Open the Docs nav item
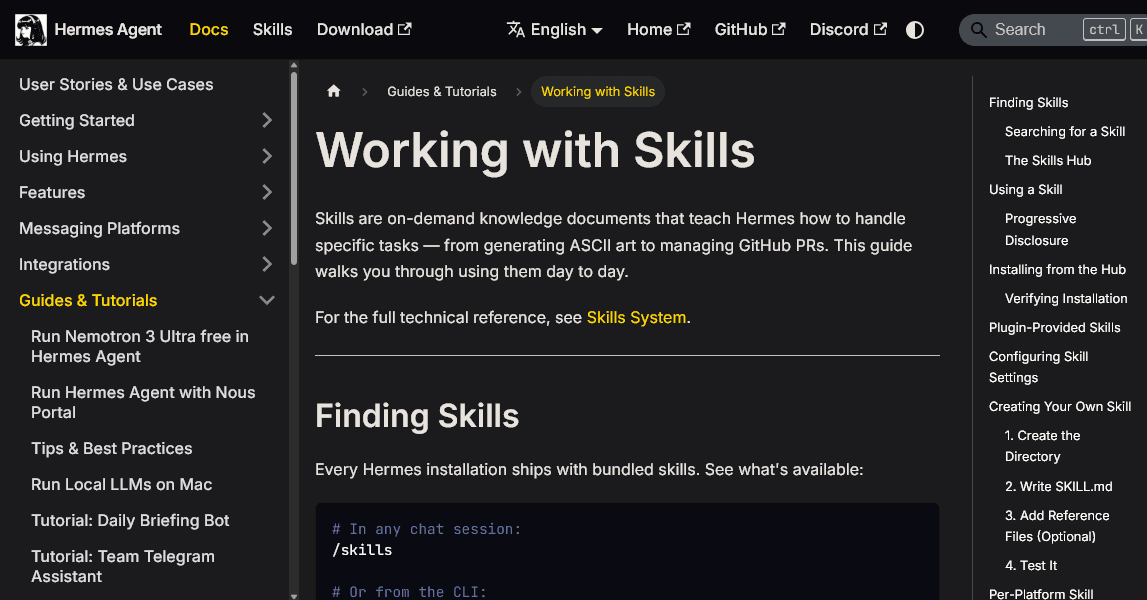 click(x=208, y=30)
